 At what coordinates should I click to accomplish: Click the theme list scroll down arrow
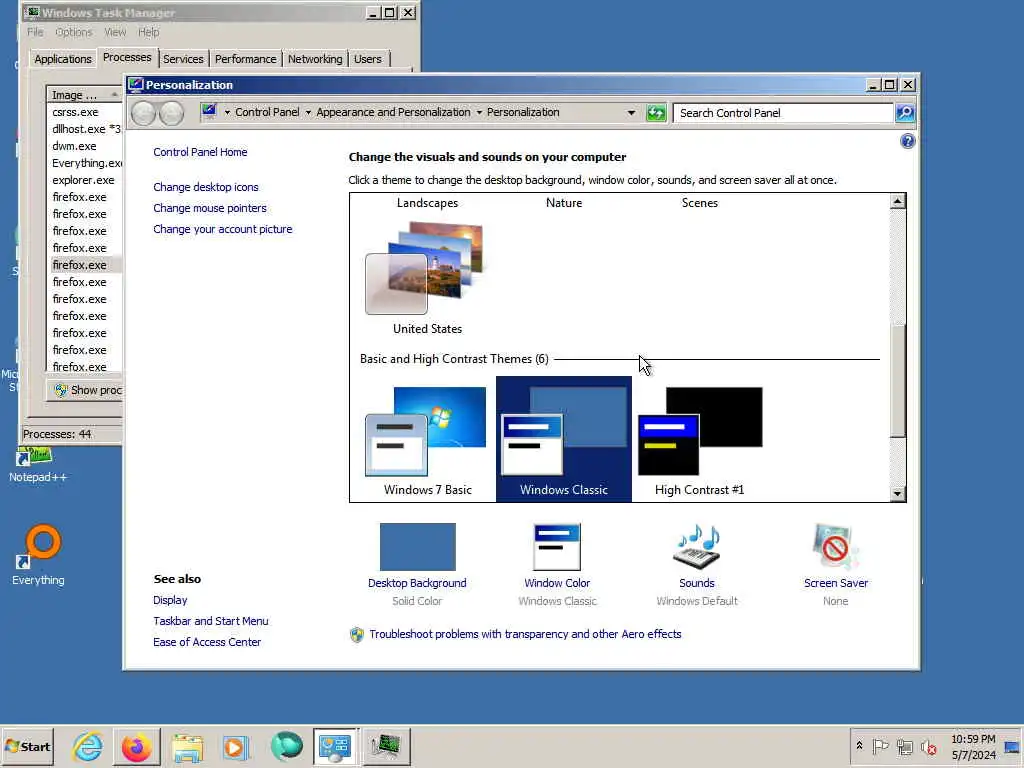pos(897,494)
